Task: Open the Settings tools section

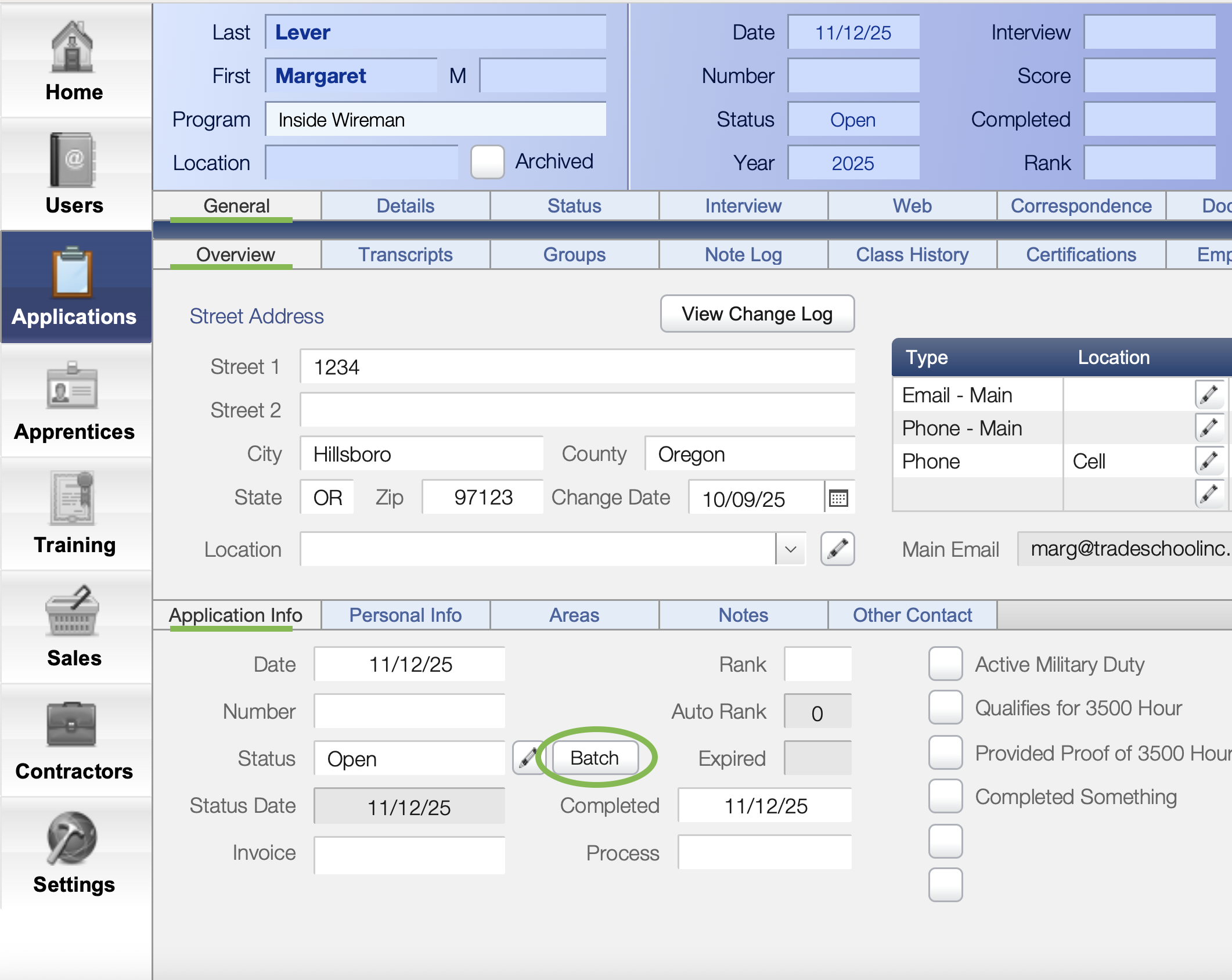Action: (x=75, y=854)
